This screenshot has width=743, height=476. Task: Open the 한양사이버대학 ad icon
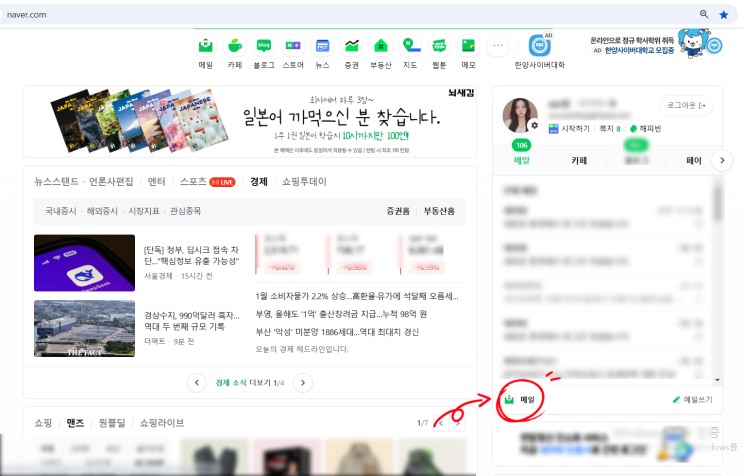[540, 46]
